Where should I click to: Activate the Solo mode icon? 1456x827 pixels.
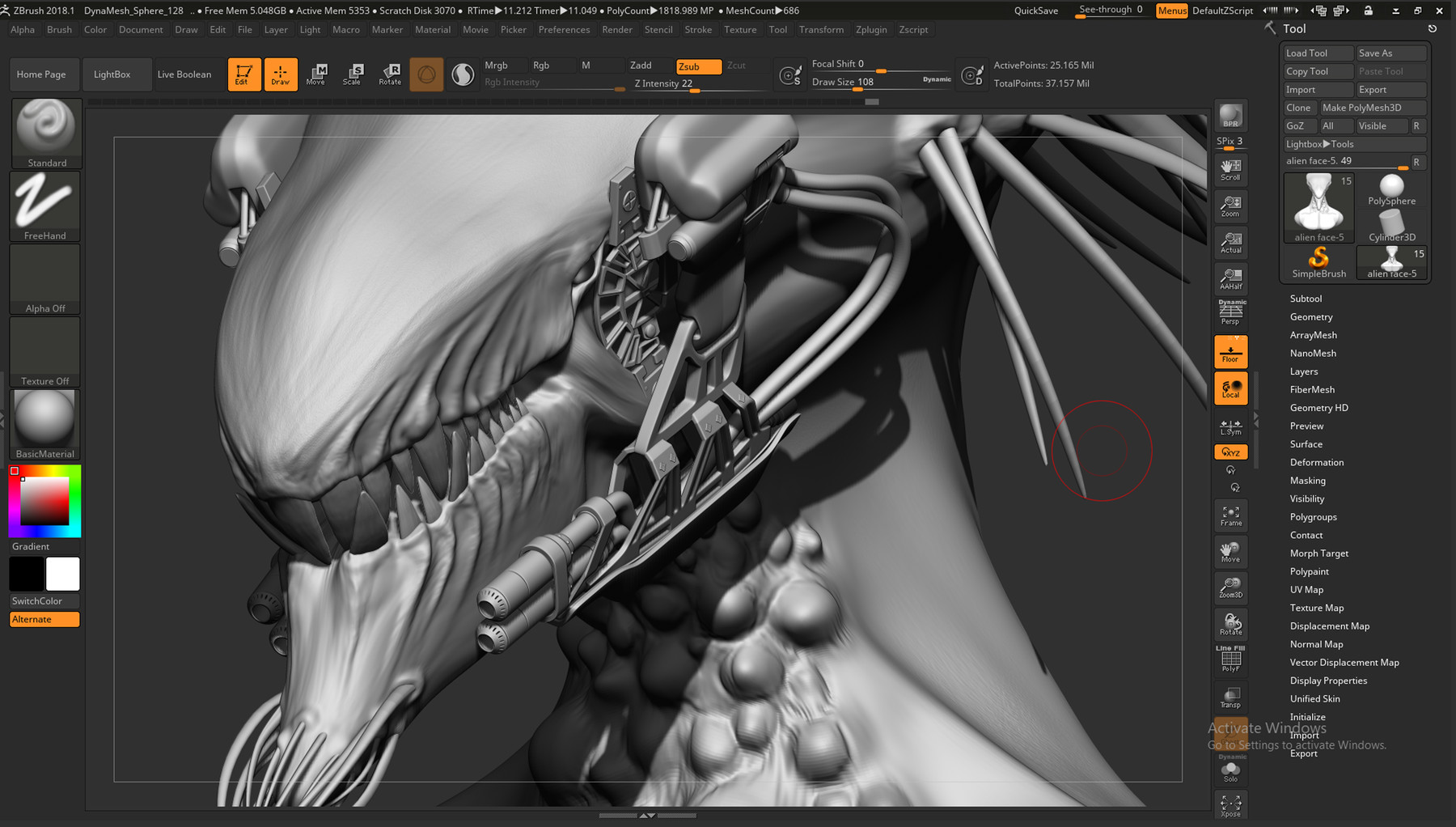click(x=1230, y=770)
